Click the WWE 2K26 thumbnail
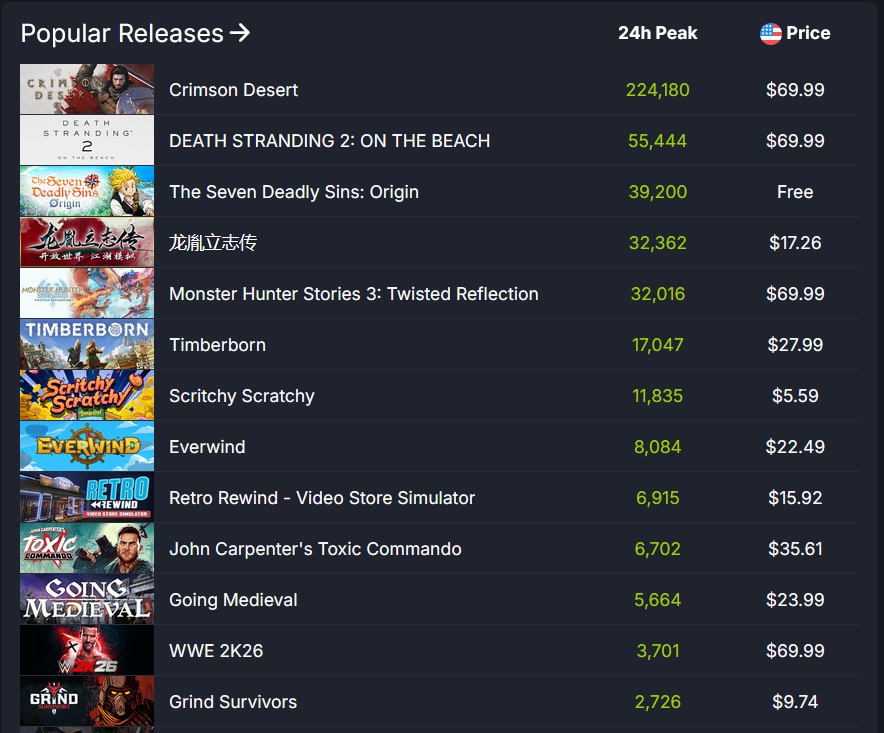The width and height of the screenshot is (884, 733). (87, 651)
